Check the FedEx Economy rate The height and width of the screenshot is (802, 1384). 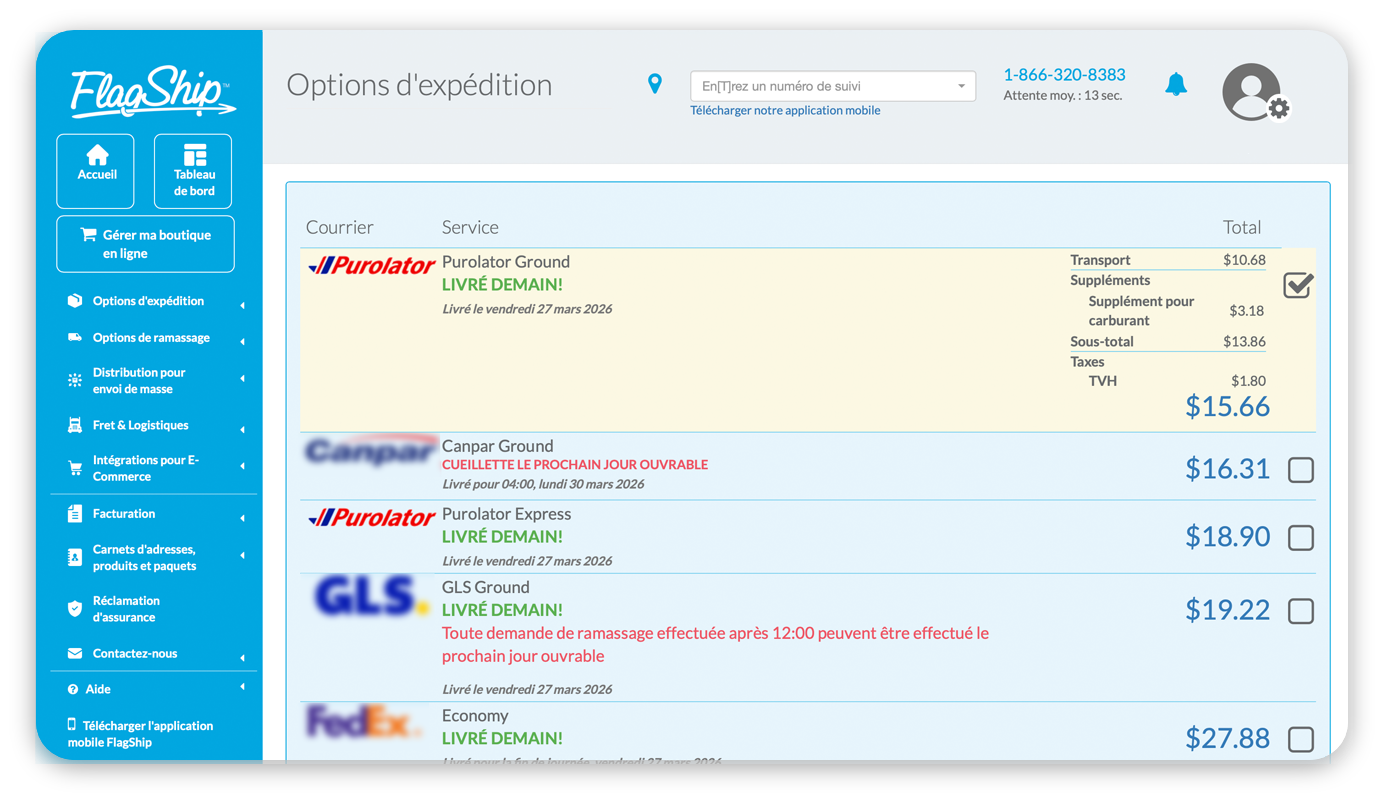[1301, 739]
